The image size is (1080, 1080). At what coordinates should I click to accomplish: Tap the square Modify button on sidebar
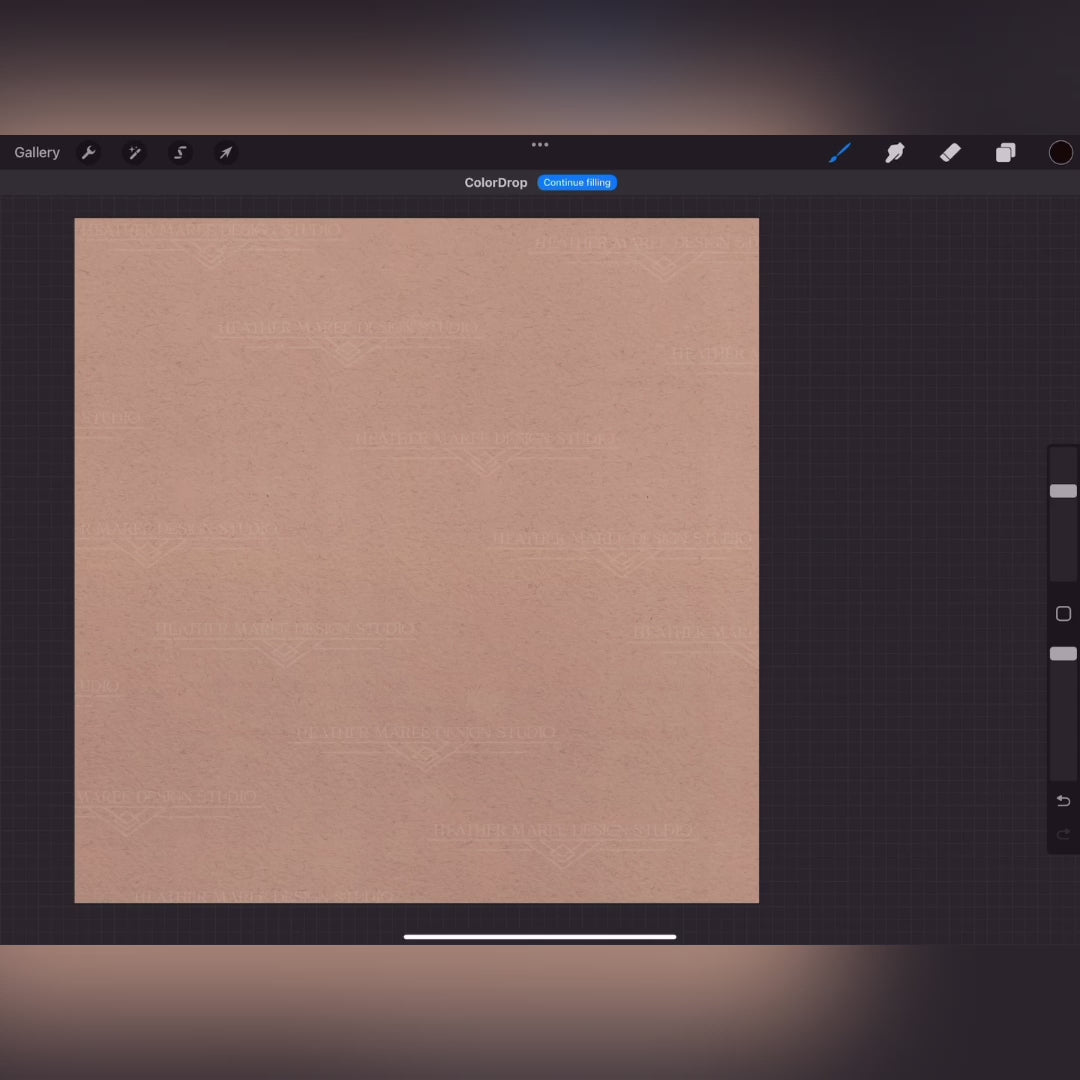tap(1063, 614)
